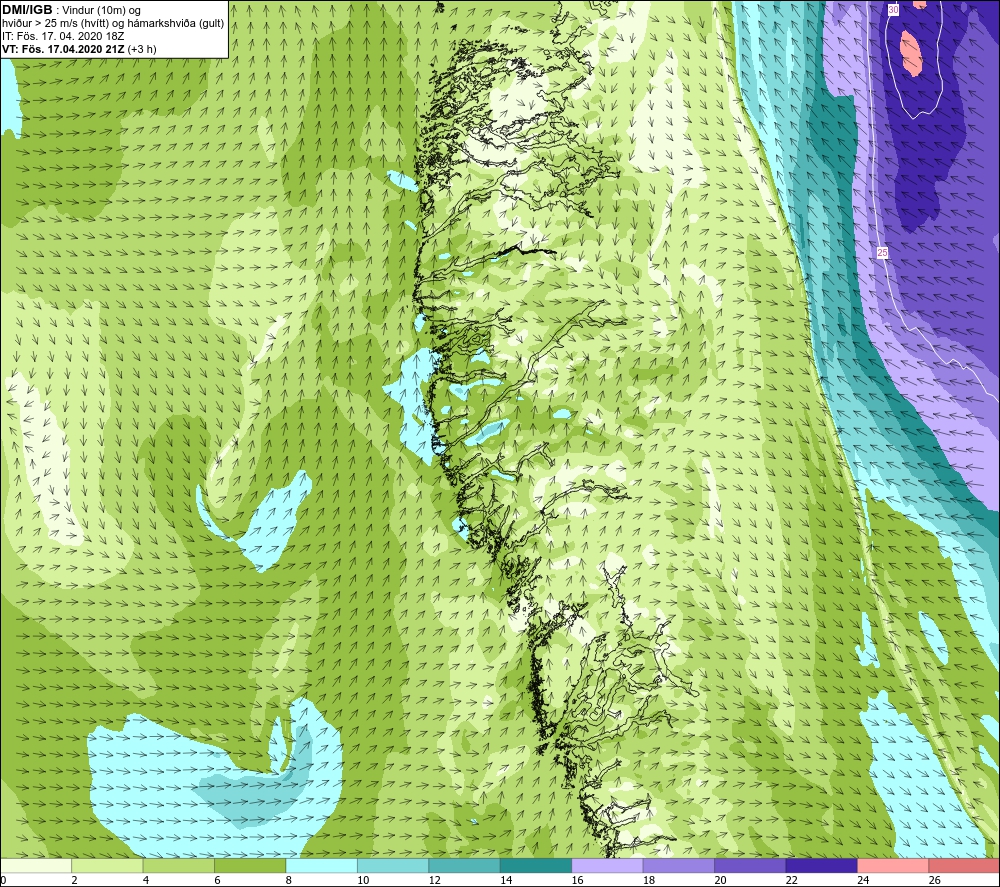Viewport: 1000px width, 887px height.
Task: Select the 6–8 m/s dark green swatch
Action: click(250, 866)
